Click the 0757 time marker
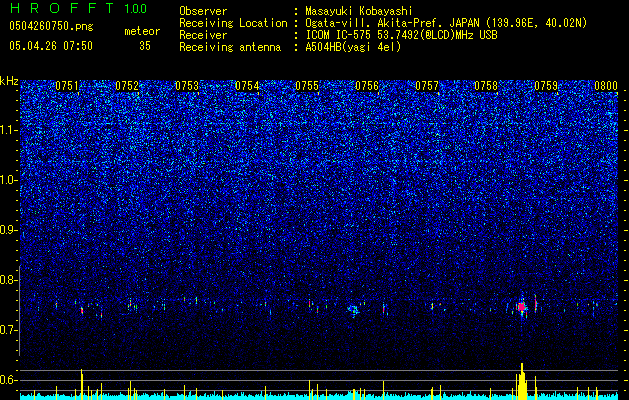629x400 pixels. [427, 86]
